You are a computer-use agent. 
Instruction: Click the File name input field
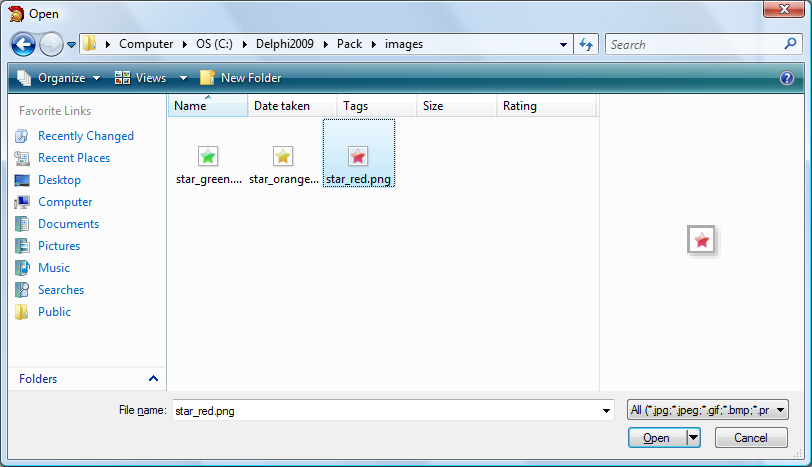[386, 411]
